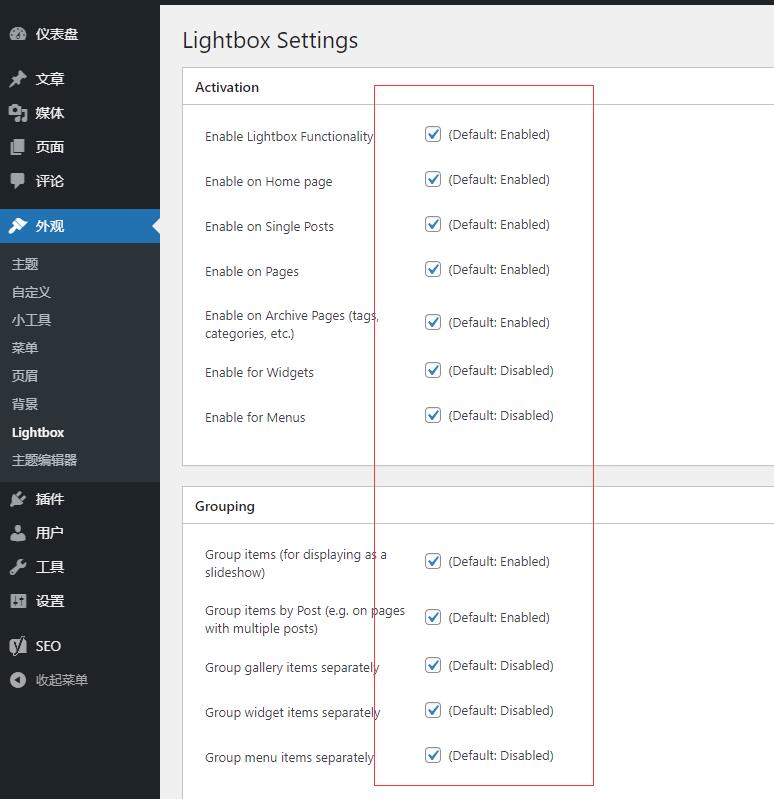
Task: Select the 外观 menu item
Action: (x=80, y=226)
